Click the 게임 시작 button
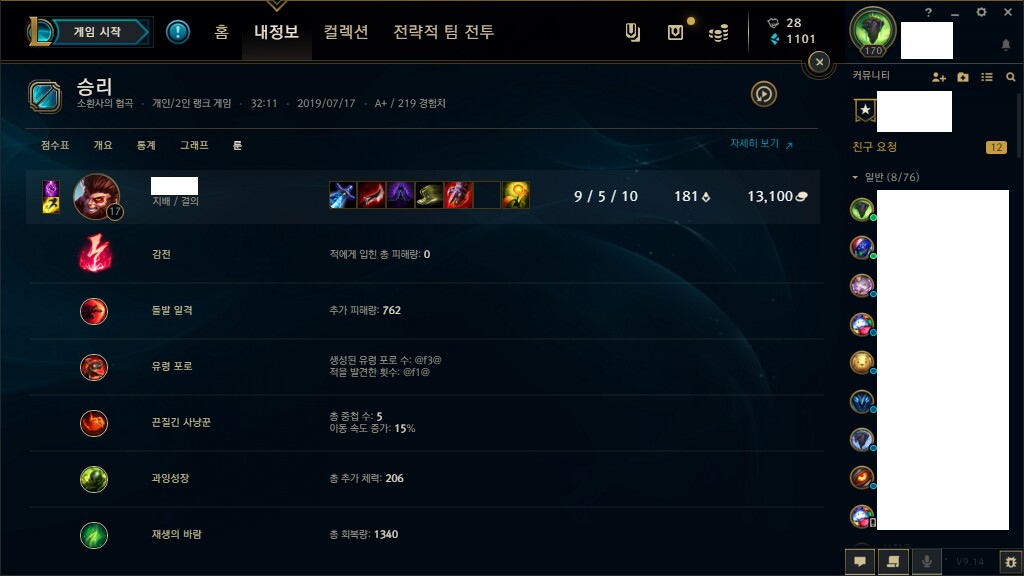1024x576 pixels. coord(97,32)
